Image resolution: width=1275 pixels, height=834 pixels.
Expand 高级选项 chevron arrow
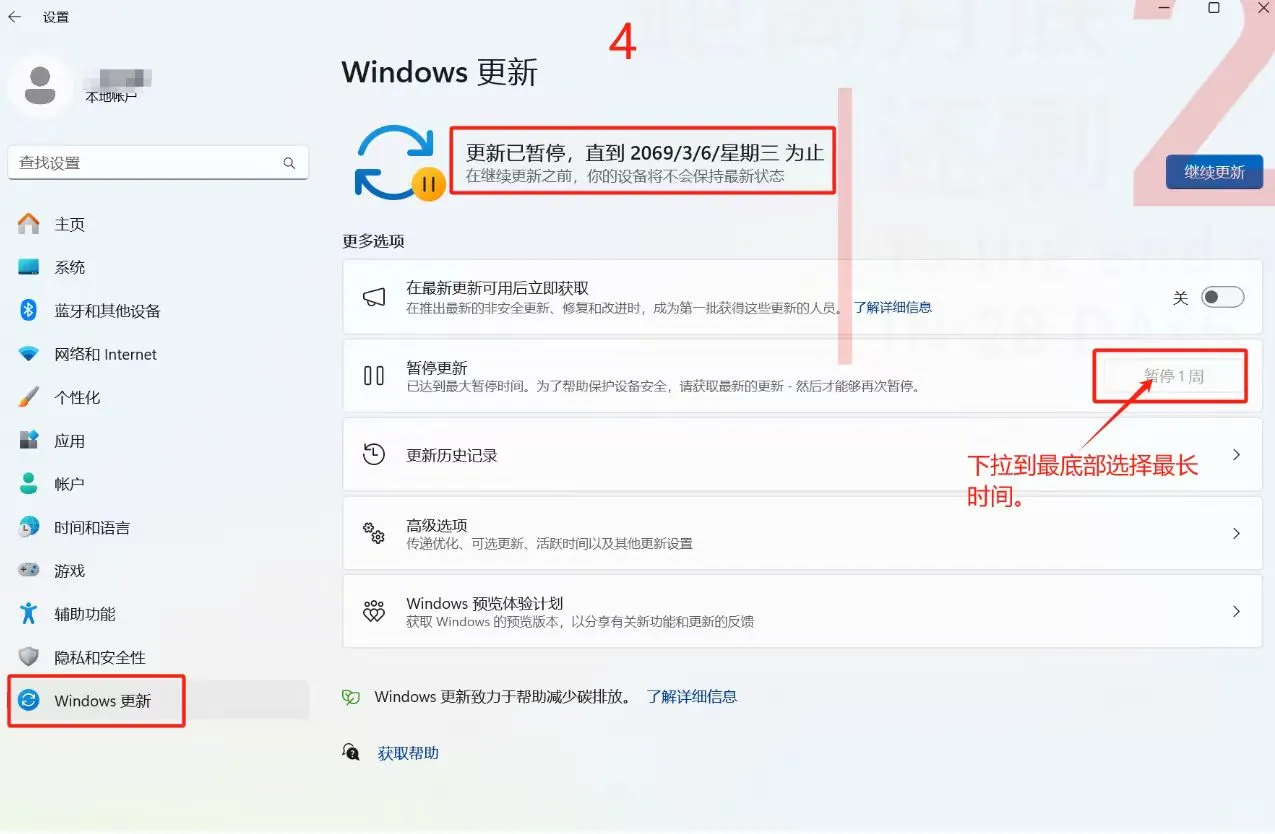1236,533
